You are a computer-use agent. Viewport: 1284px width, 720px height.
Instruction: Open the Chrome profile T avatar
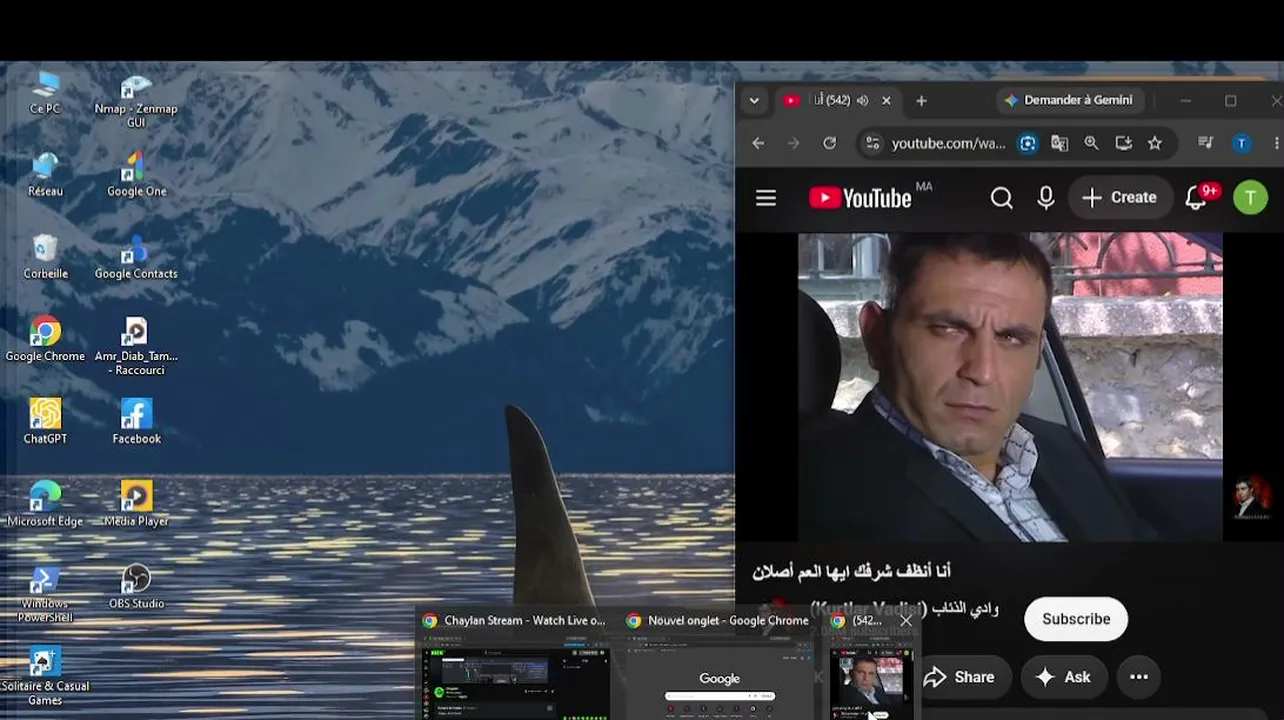point(1241,143)
